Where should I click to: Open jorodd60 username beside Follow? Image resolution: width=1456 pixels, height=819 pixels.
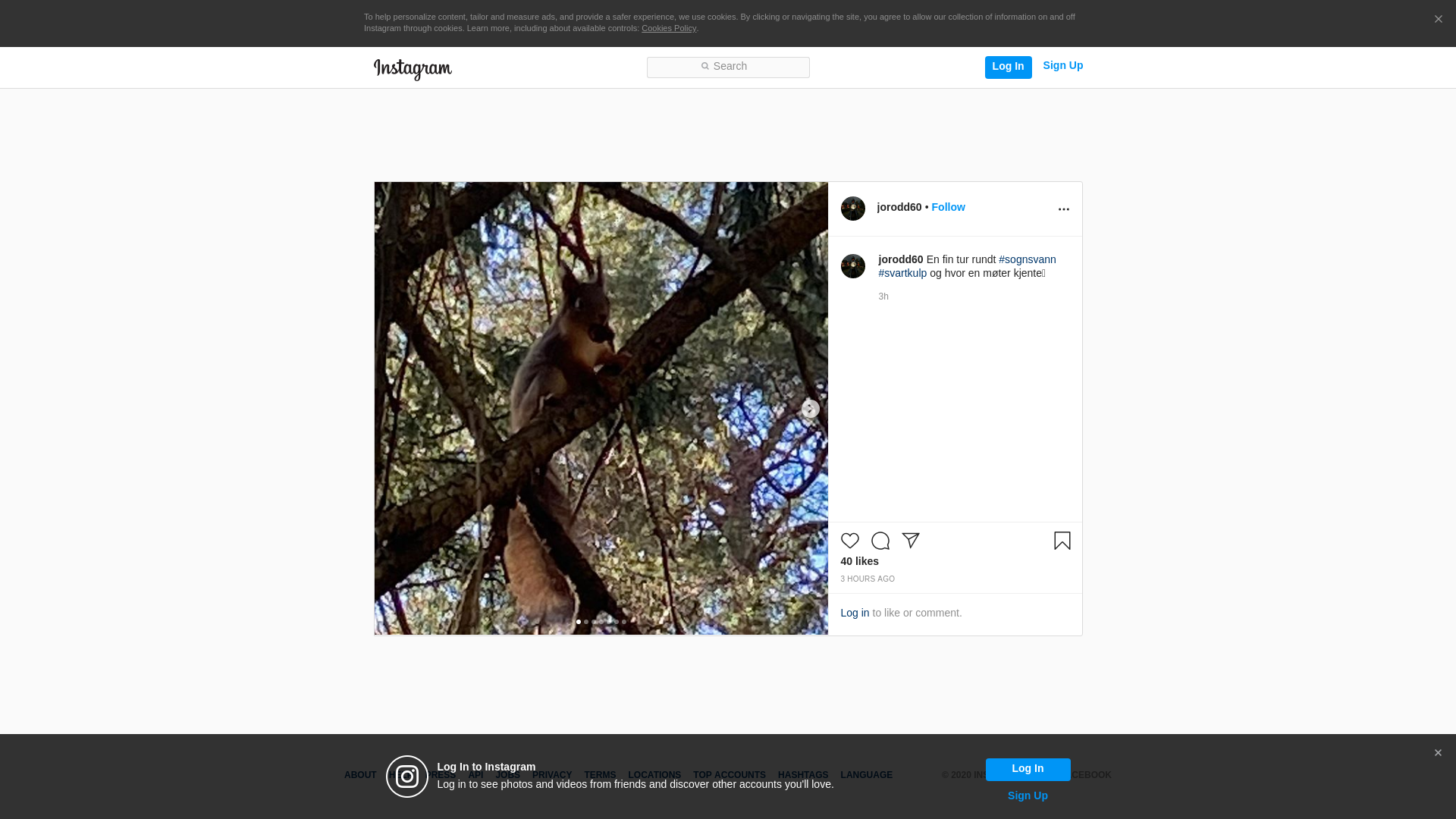(899, 207)
